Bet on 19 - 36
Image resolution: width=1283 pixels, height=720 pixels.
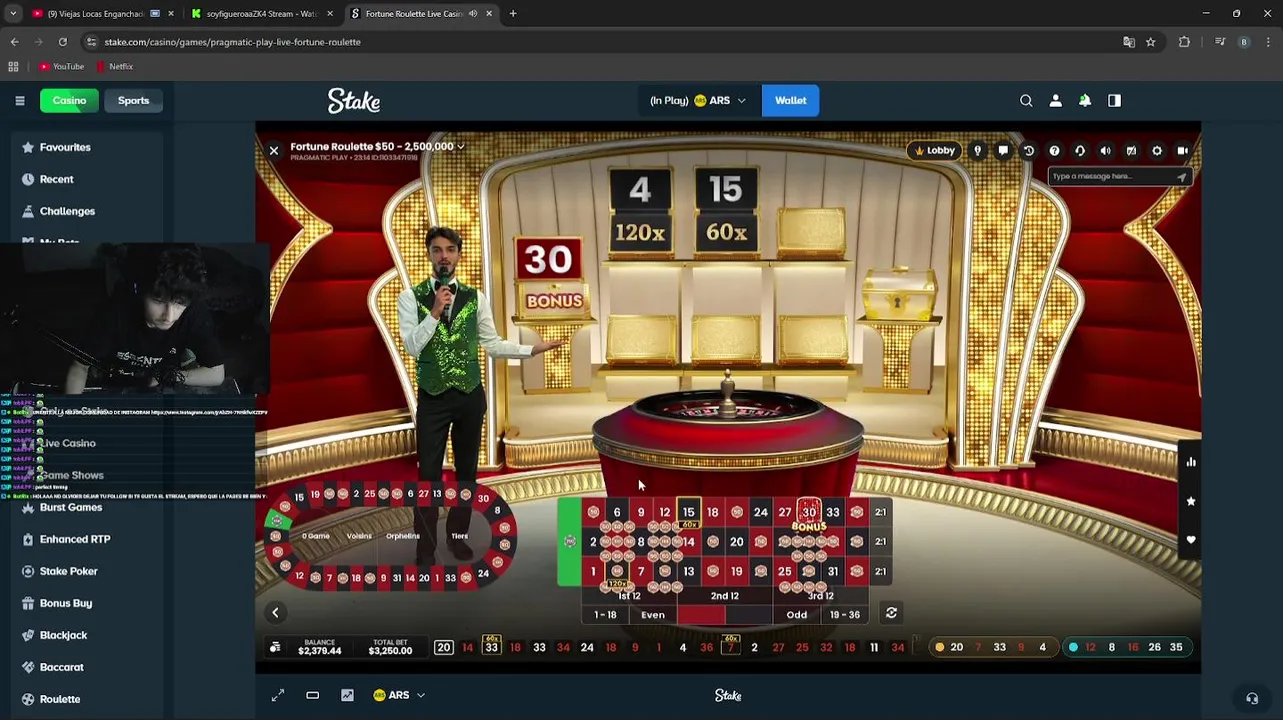tap(845, 615)
